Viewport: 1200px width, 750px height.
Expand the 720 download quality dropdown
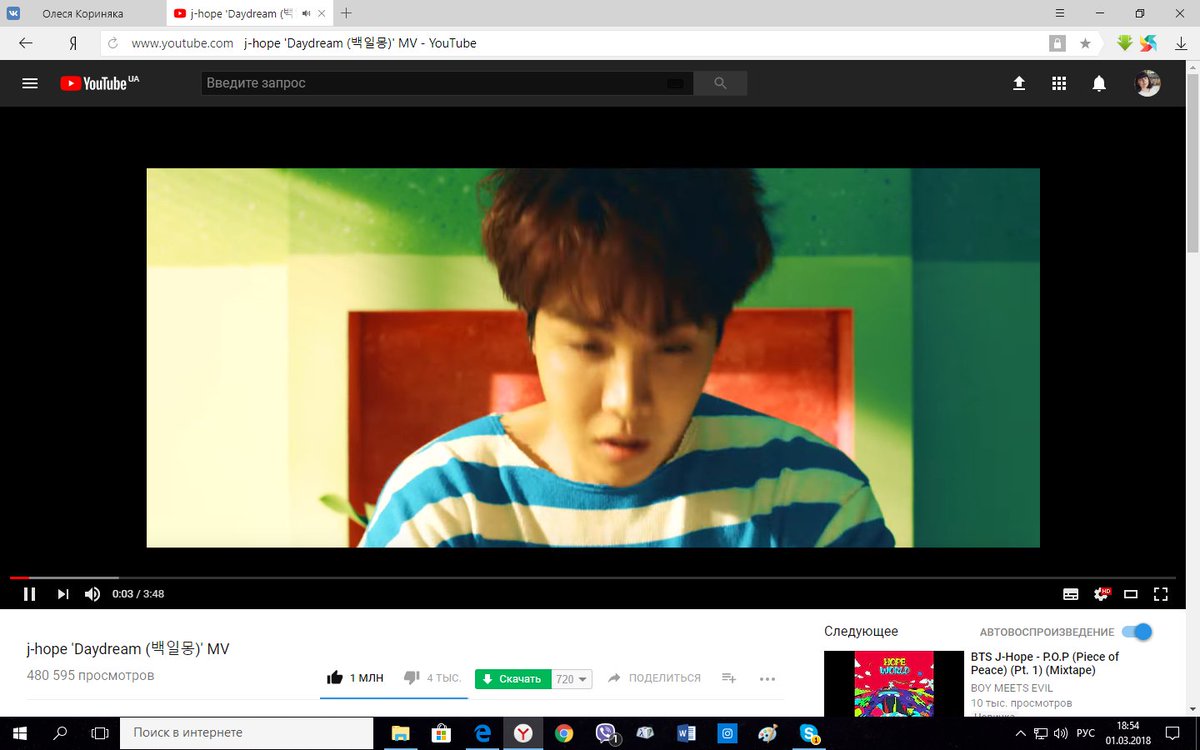pyautogui.click(x=572, y=679)
